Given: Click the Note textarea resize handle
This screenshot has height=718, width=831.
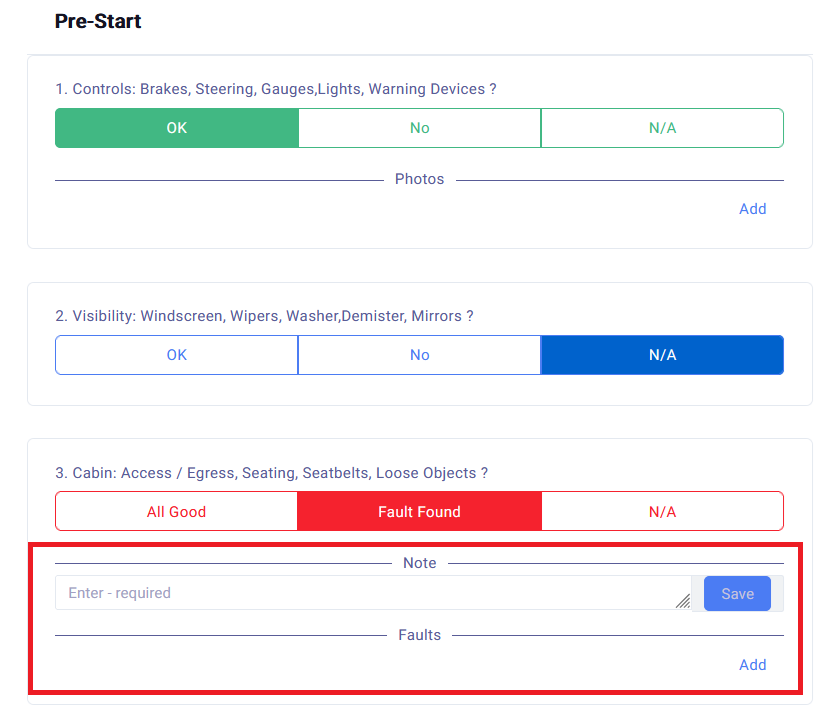Looking at the screenshot, I should pyautogui.click(x=682, y=601).
